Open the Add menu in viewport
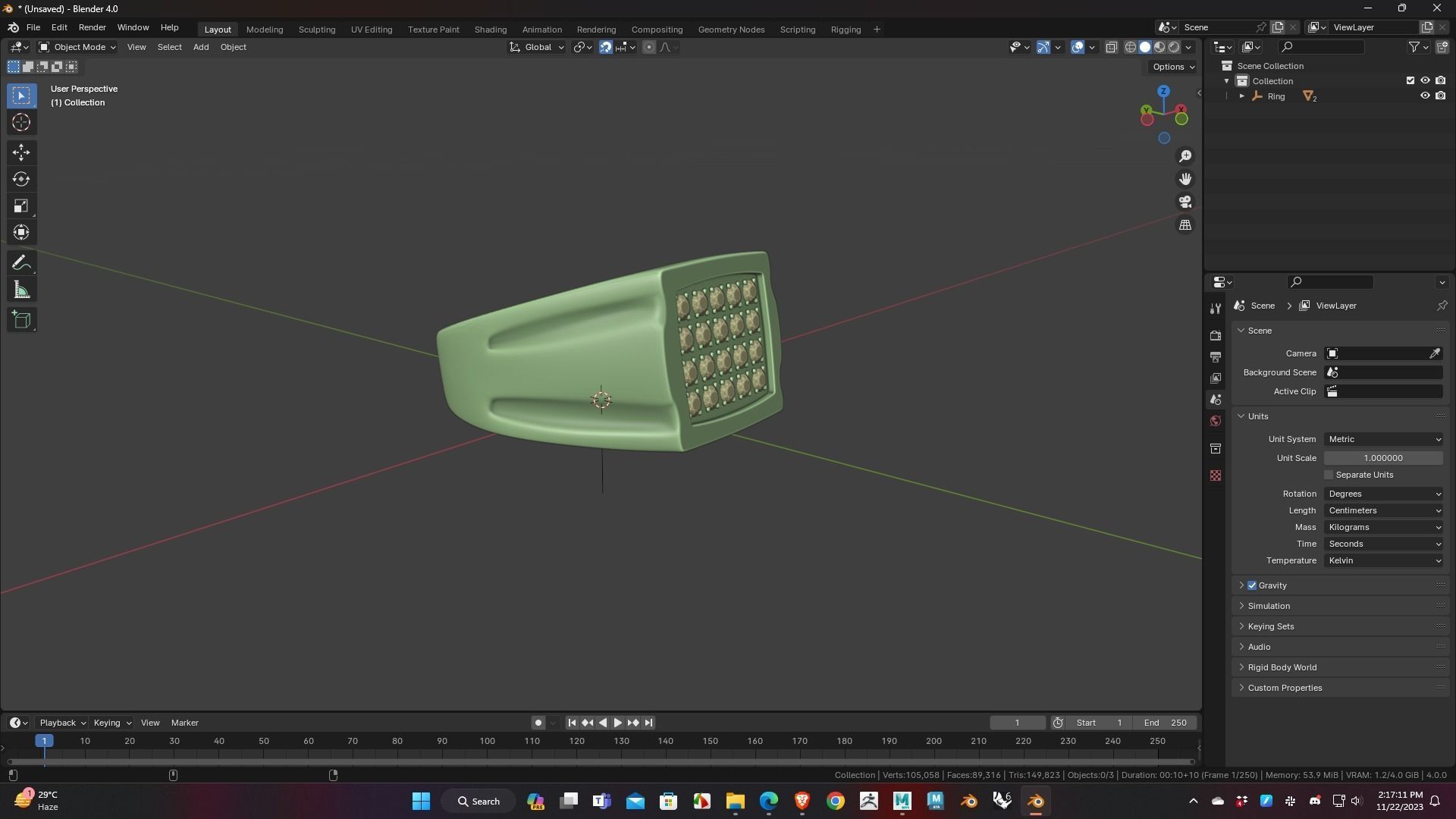1456x819 pixels. tap(201, 47)
